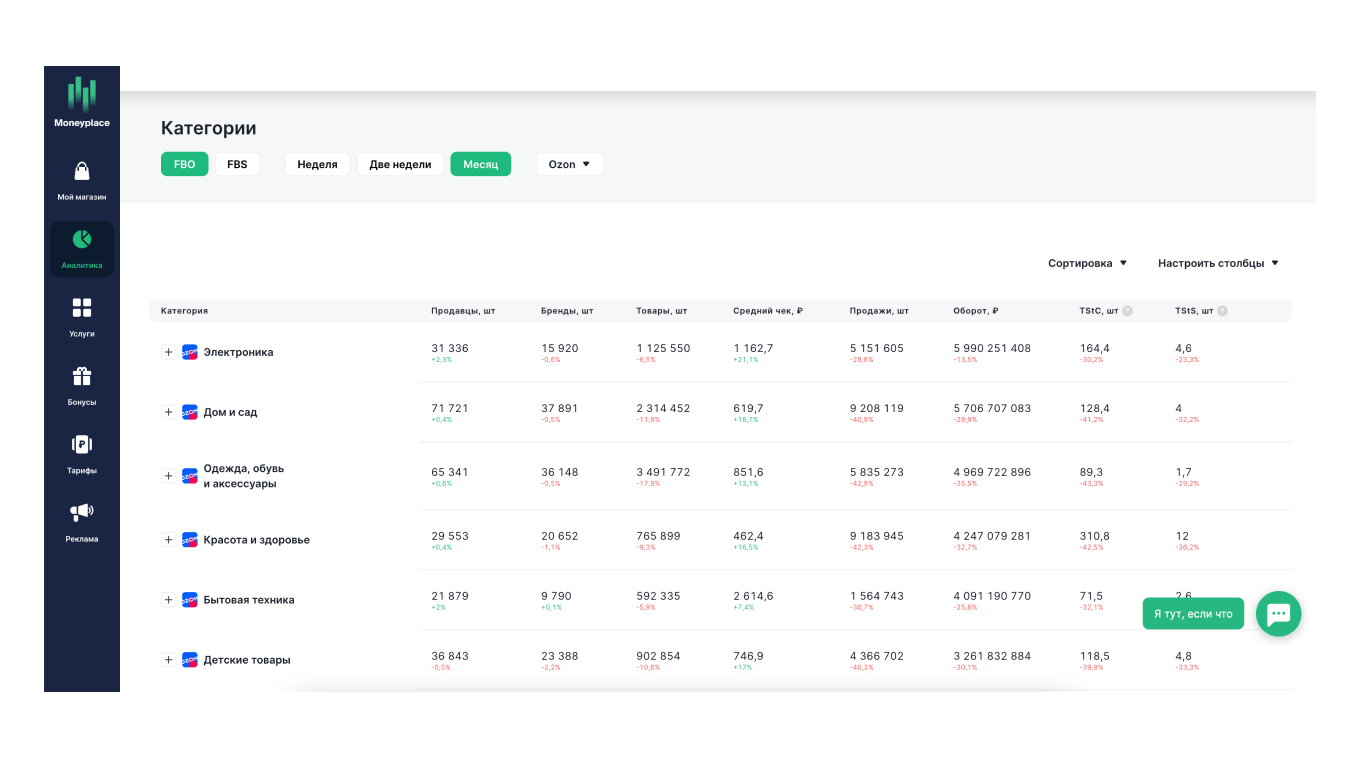Image resolution: width=1360 pixels, height=759 pixels.
Task: Open the chat bubble support icon
Action: pos(1278,614)
